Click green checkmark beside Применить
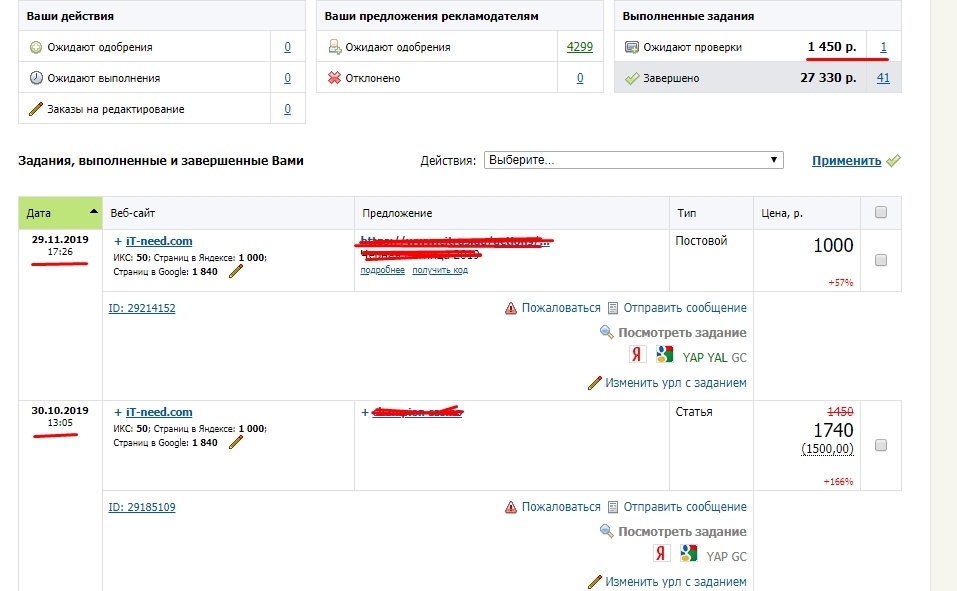 893,160
